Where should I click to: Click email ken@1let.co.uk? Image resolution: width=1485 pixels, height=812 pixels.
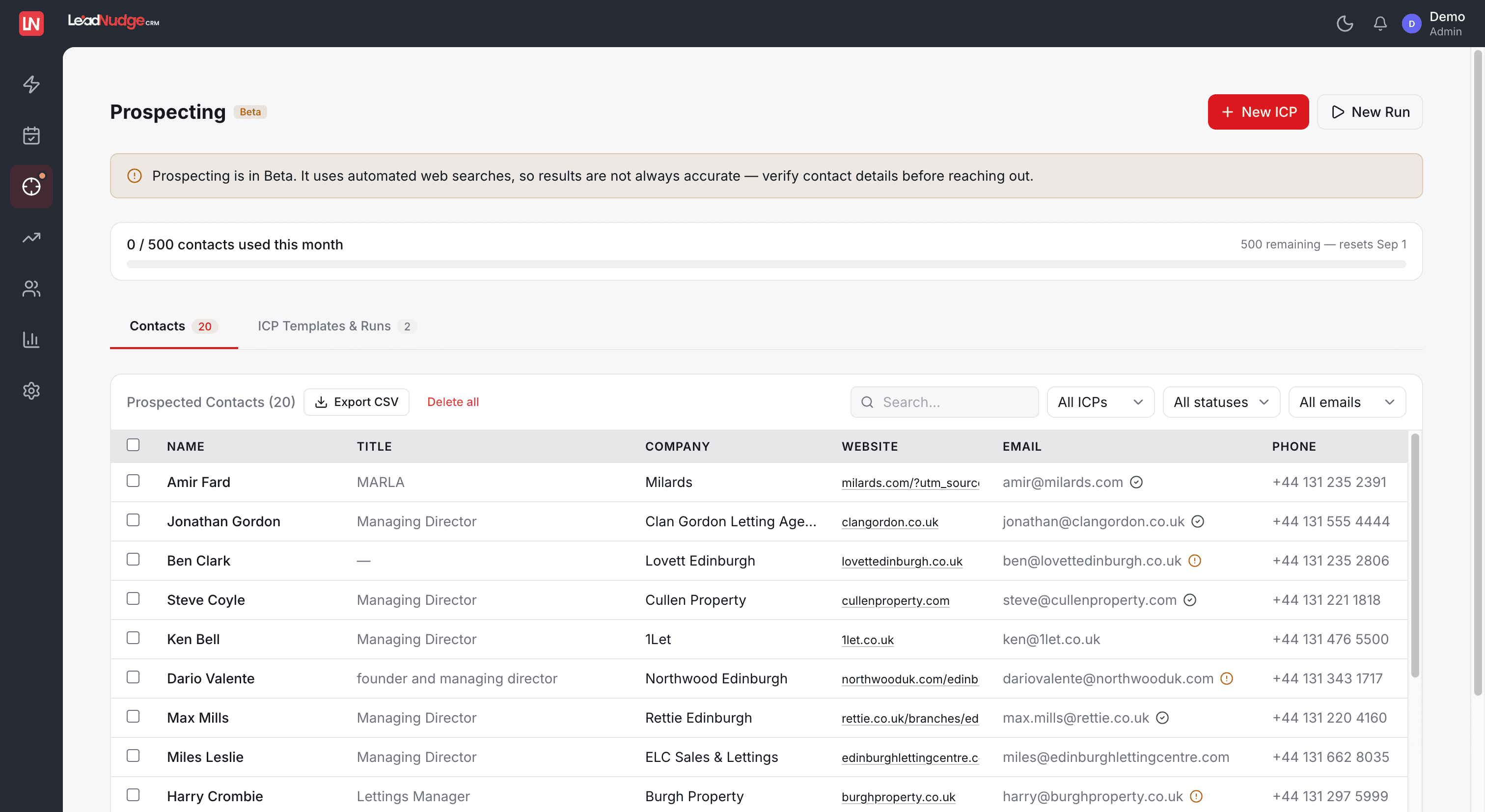(x=1051, y=639)
